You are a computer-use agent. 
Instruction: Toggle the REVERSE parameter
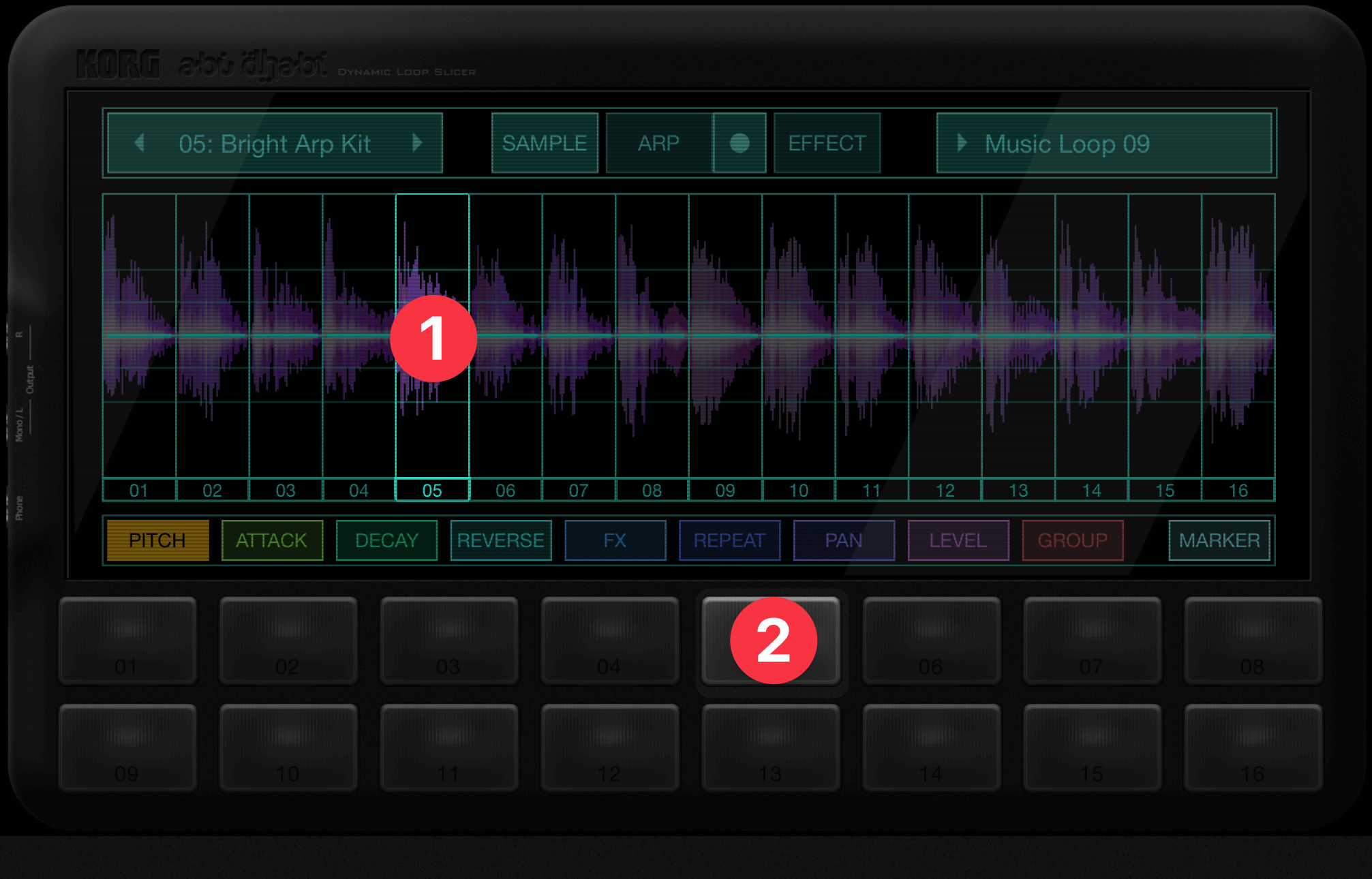tap(500, 540)
